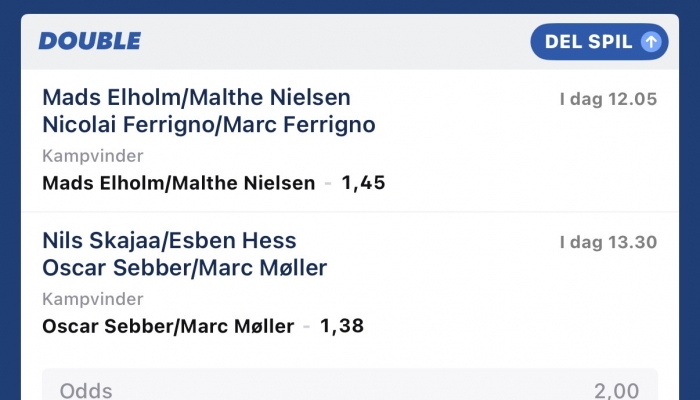Tap the DEL SPIL button
Screen dimensions: 700x400
[x=599, y=42]
